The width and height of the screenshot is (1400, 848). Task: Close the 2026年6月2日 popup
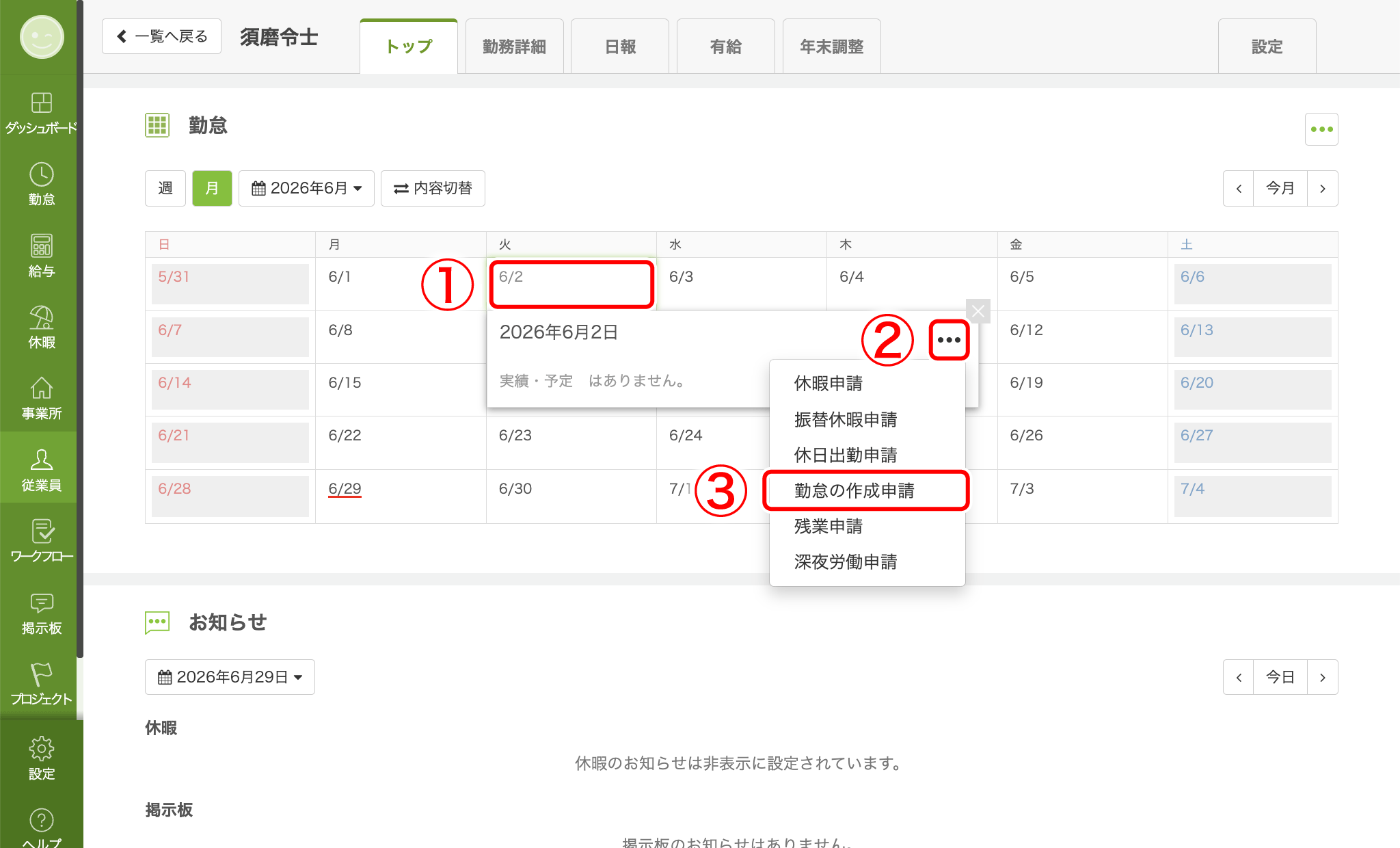point(978,311)
